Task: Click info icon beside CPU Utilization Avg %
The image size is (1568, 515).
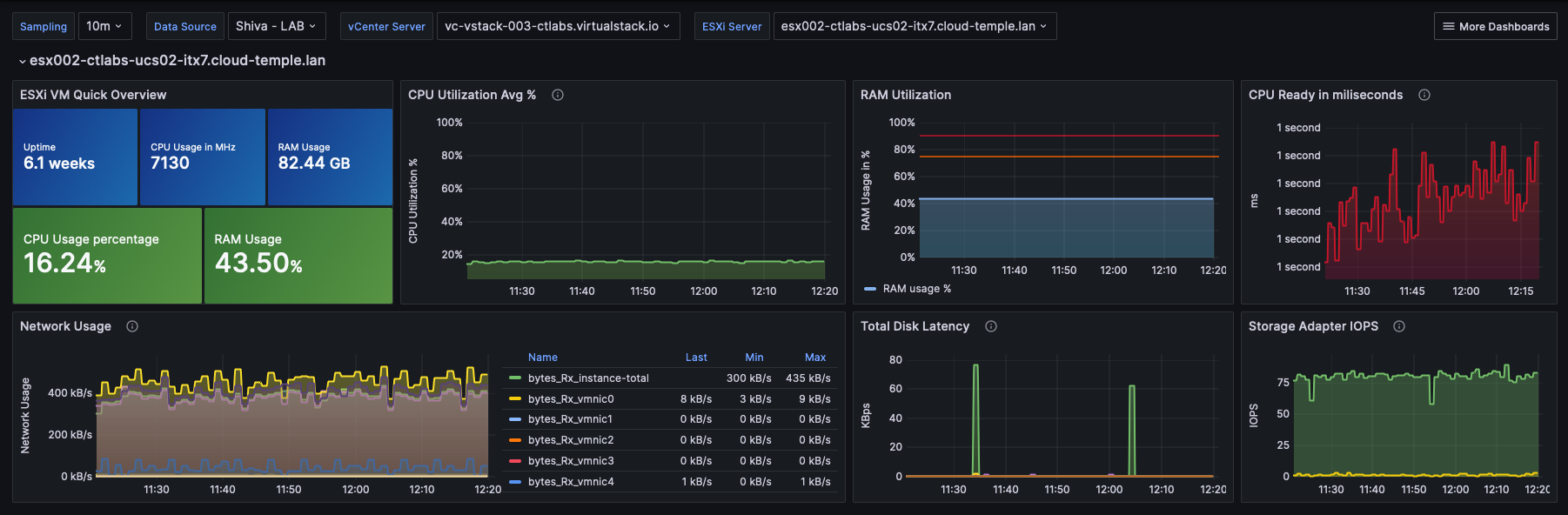Action: tap(558, 95)
